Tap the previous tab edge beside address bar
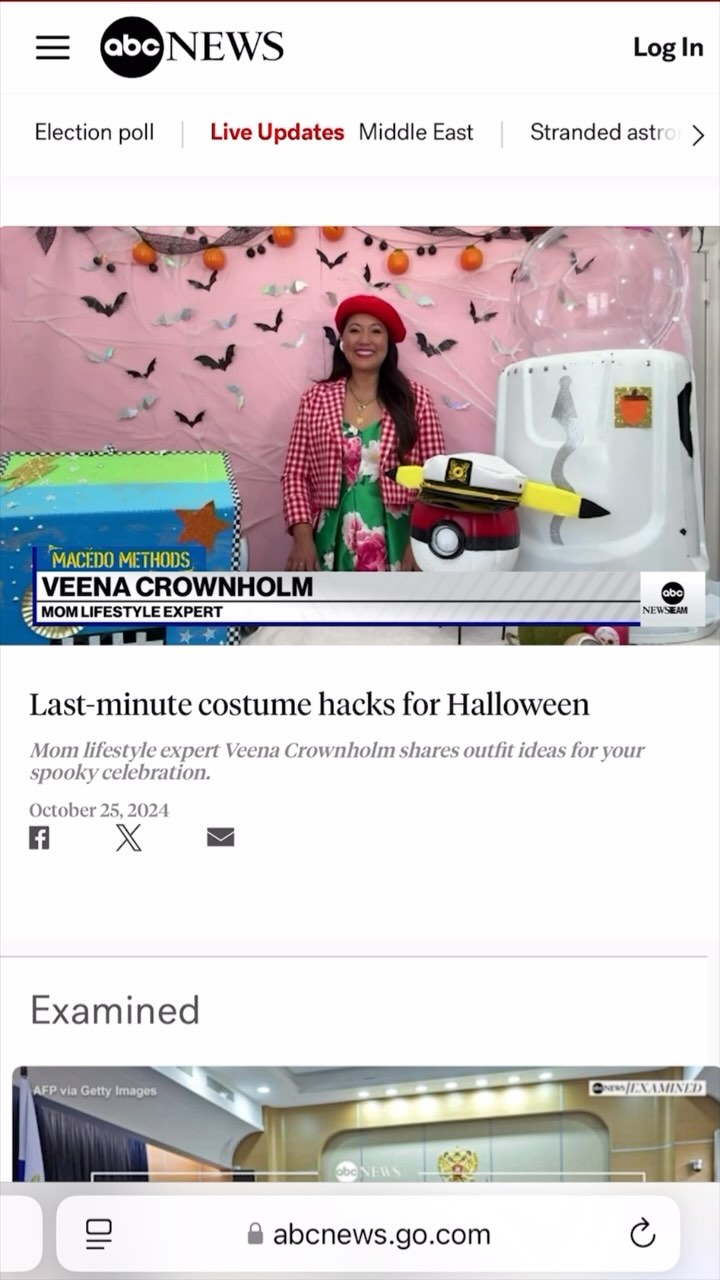The image size is (720, 1280). [20, 1234]
